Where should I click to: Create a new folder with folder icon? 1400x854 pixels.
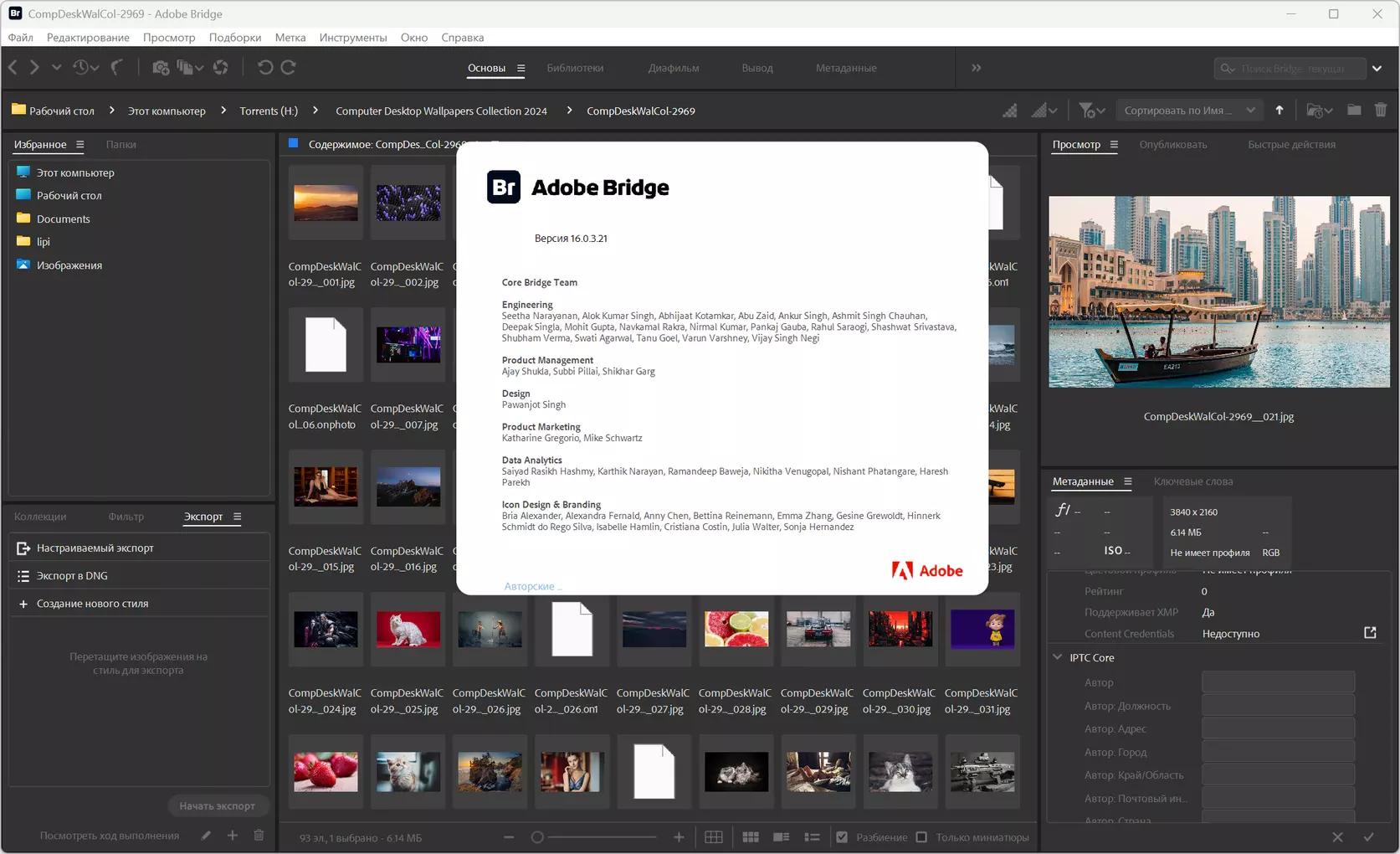pos(1354,111)
